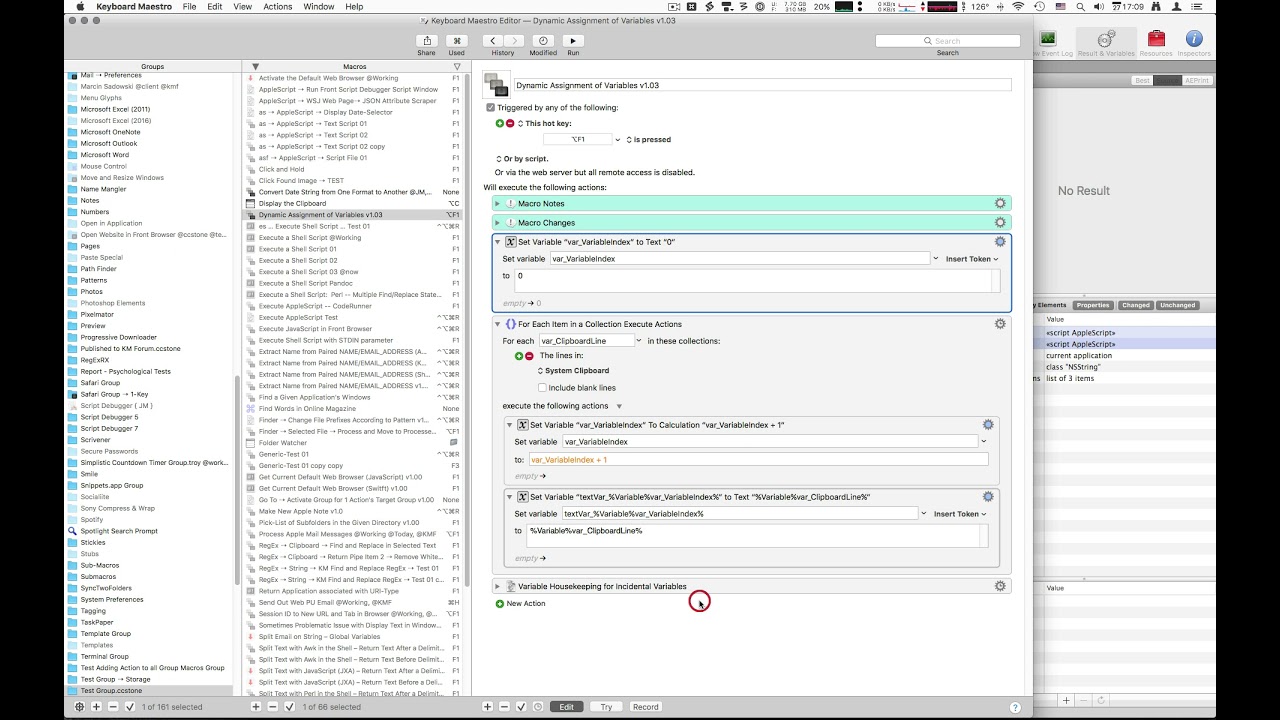
Task: Click the green New Action plus icon
Action: click(500, 603)
